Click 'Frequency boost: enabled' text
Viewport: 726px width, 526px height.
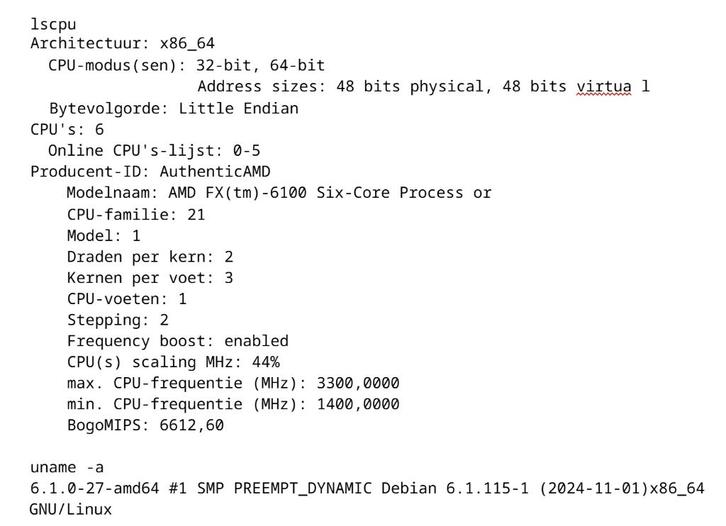(x=178, y=341)
